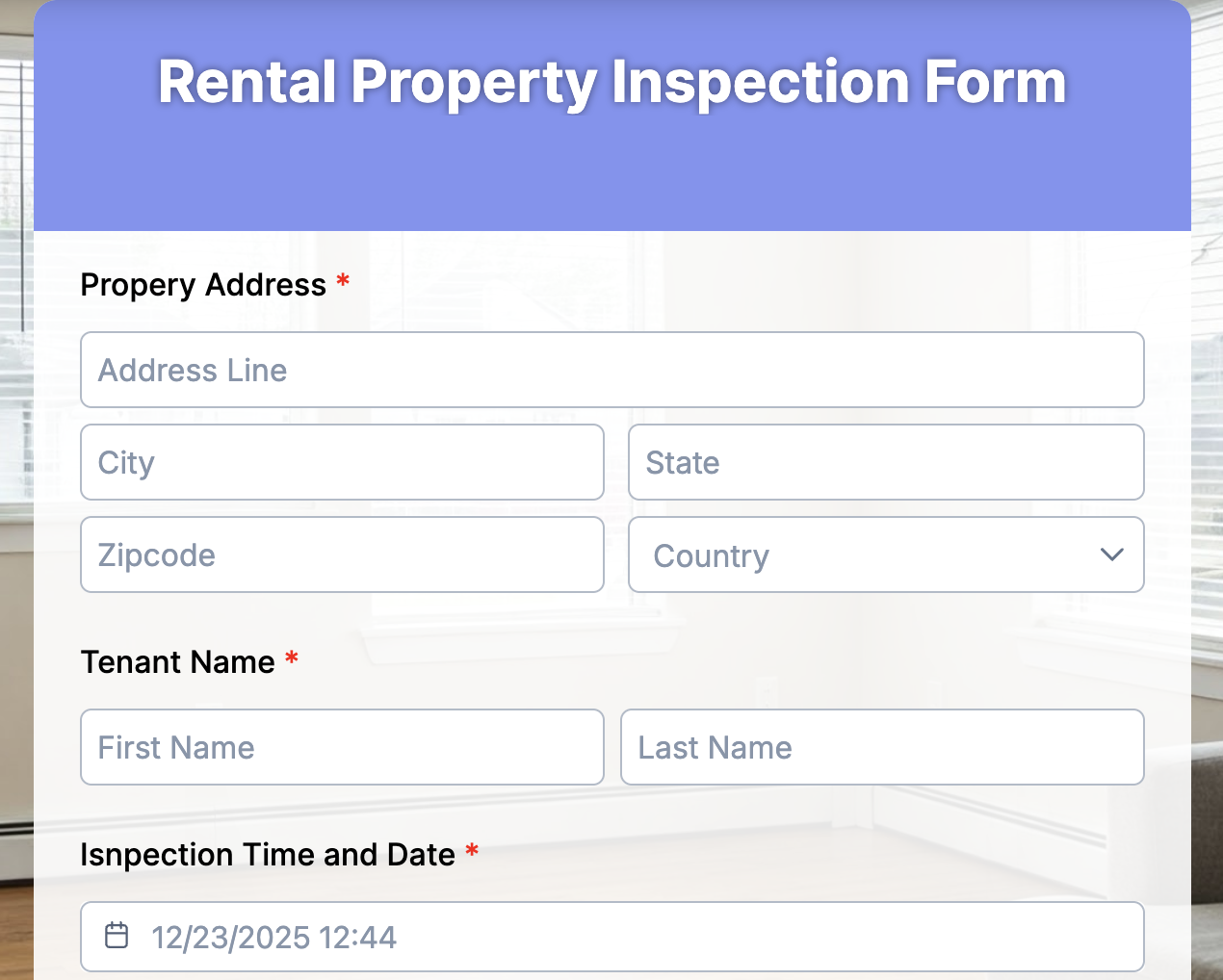Screen dimensions: 1223x980
Task: Select the First Name field under Tenant Name
Action: (342, 747)
